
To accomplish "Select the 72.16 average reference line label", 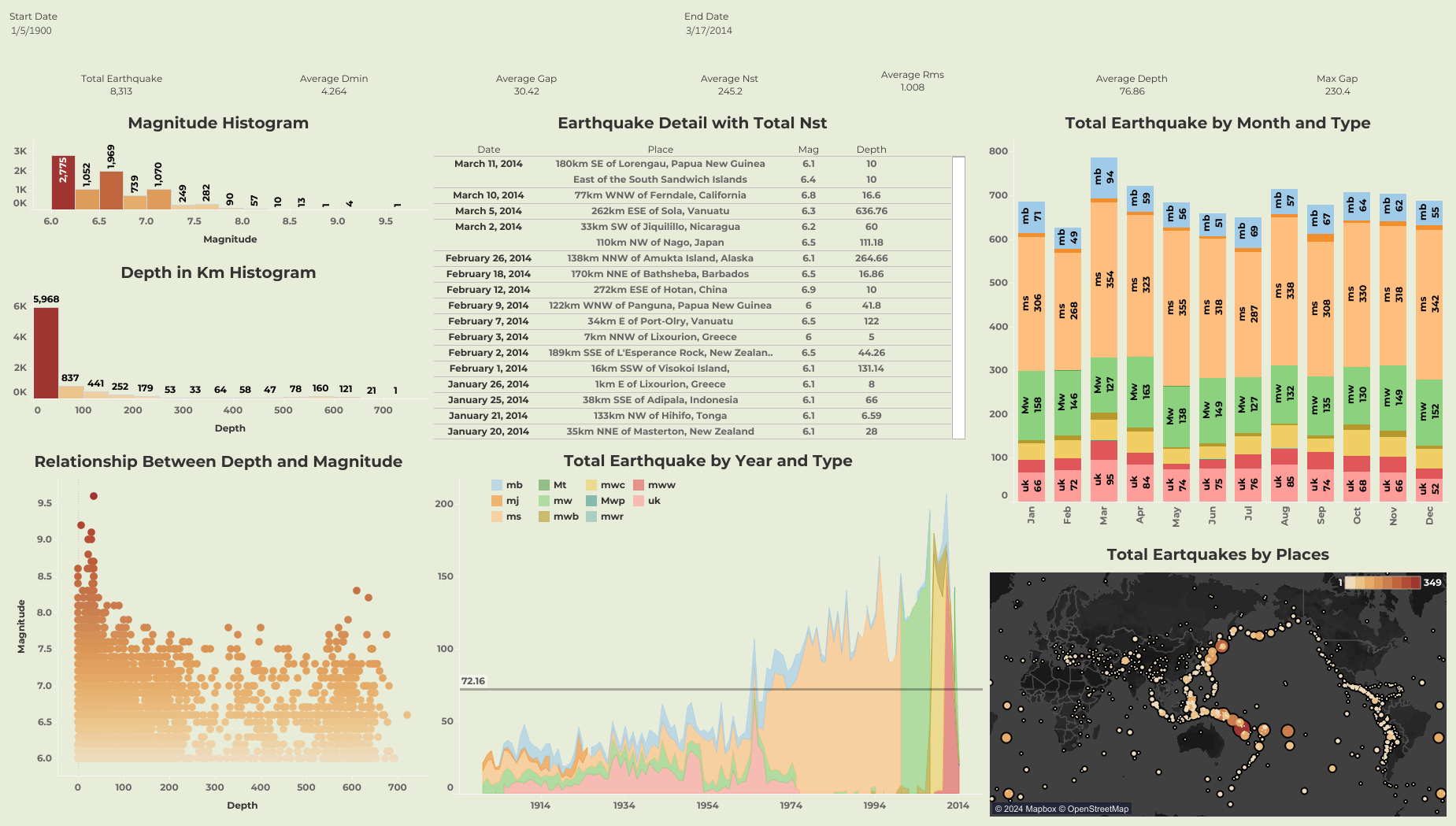I will point(473,681).
